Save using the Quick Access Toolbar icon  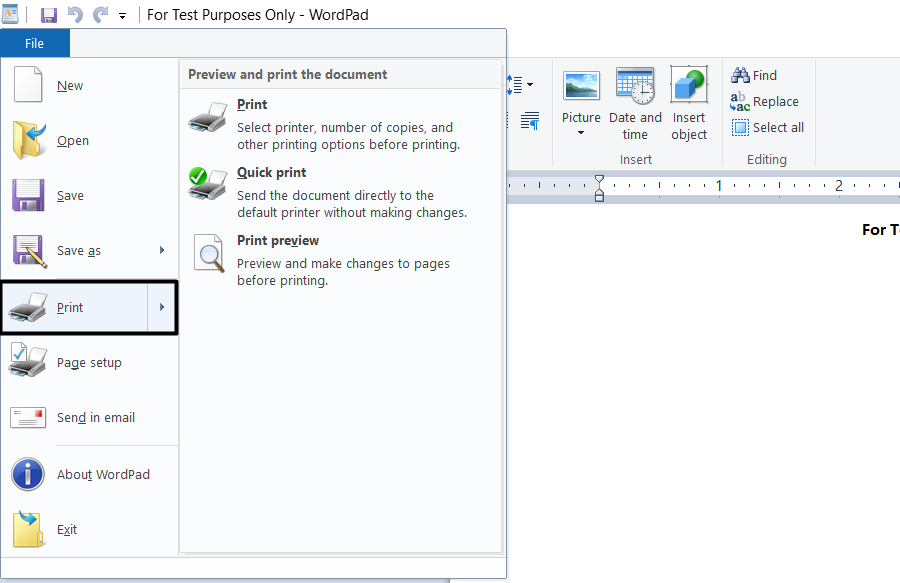pyautogui.click(x=48, y=14)
